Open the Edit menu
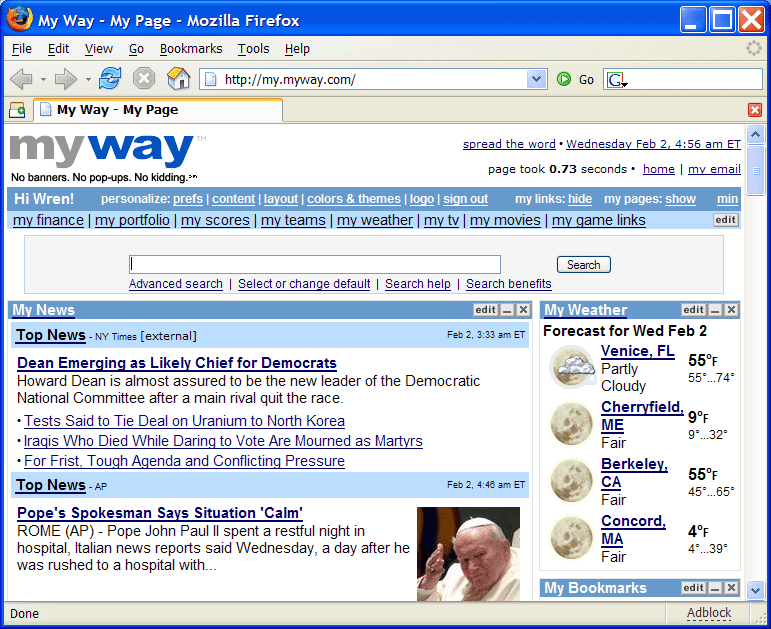 tap(58, 49)
